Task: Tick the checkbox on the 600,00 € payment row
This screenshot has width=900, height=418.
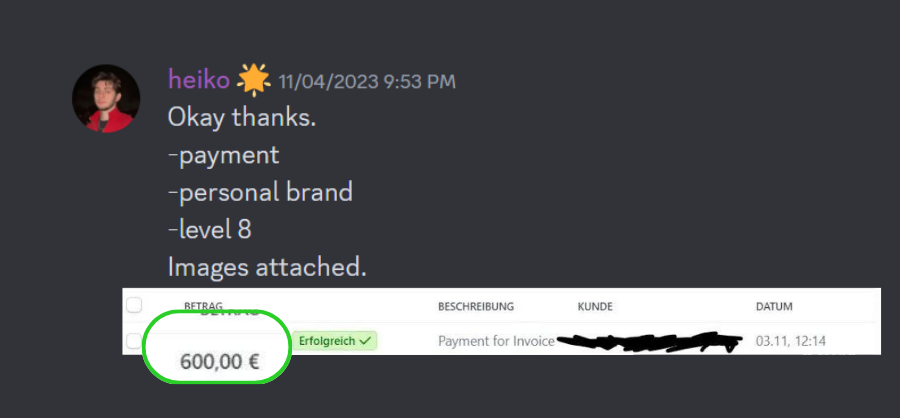Action: tap(133, 341)
